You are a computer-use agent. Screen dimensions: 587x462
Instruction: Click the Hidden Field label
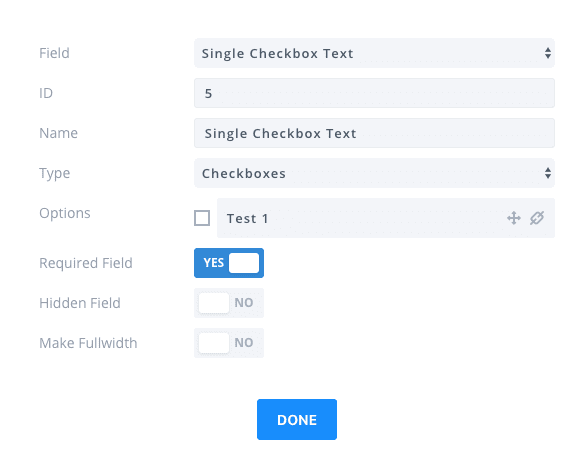[80, 303]
